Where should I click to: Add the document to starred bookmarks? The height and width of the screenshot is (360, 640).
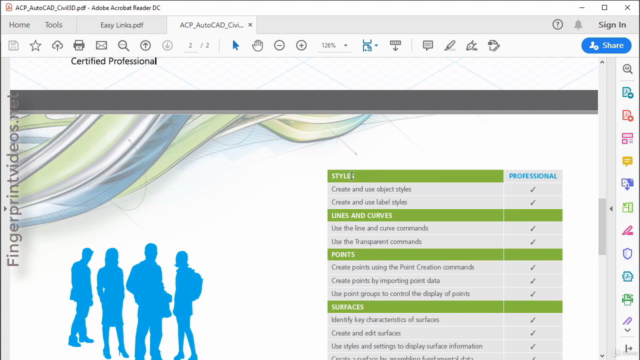coord(36,45)
